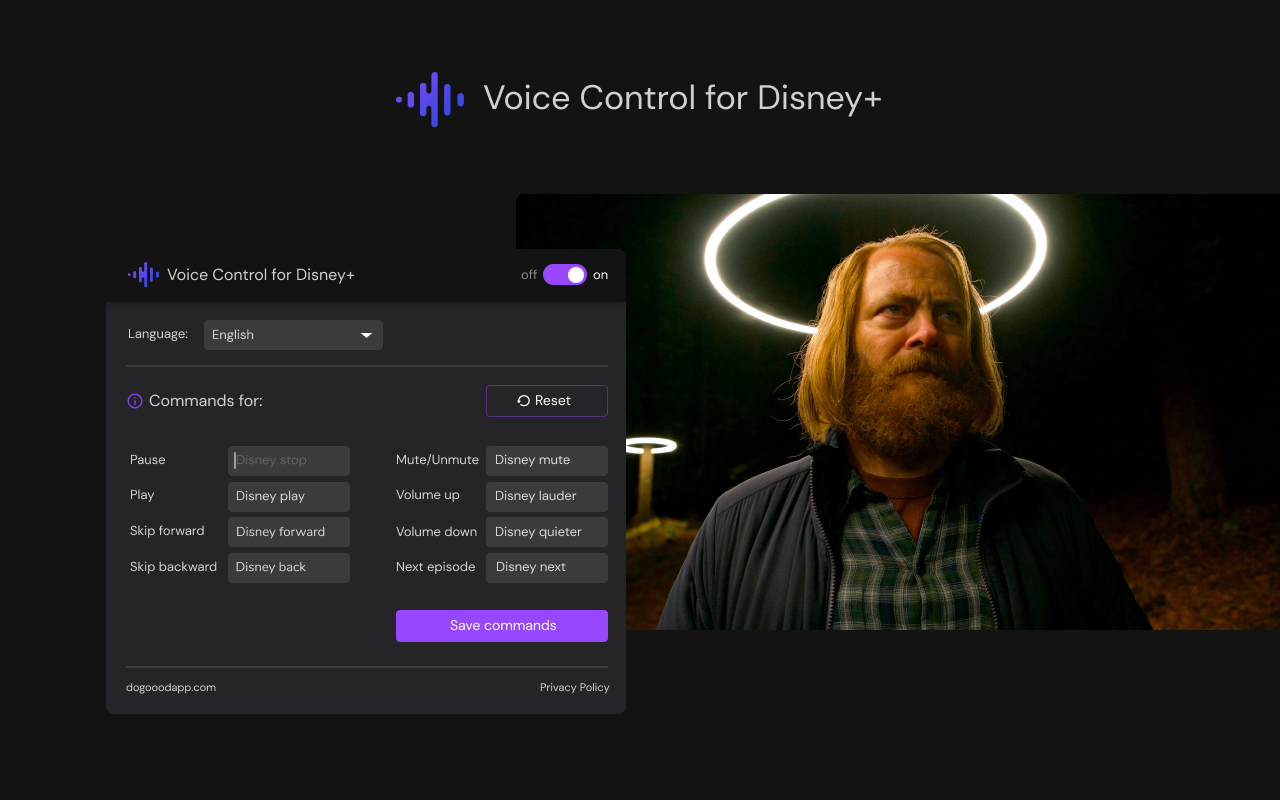Edit the Volume down field Disney quieter
The image size is (1280, 800).
pos(547,532)
